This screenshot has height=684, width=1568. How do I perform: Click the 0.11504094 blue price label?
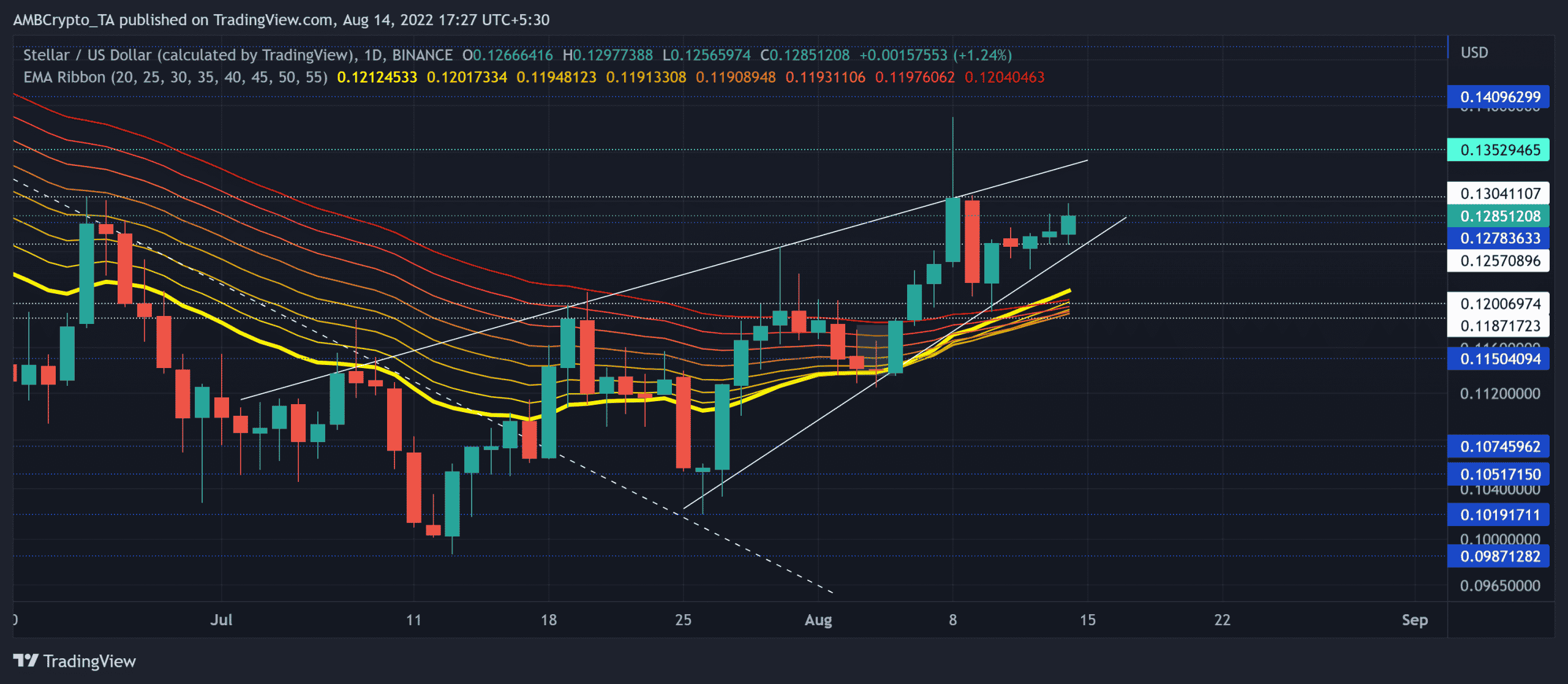pos(1498,359)
